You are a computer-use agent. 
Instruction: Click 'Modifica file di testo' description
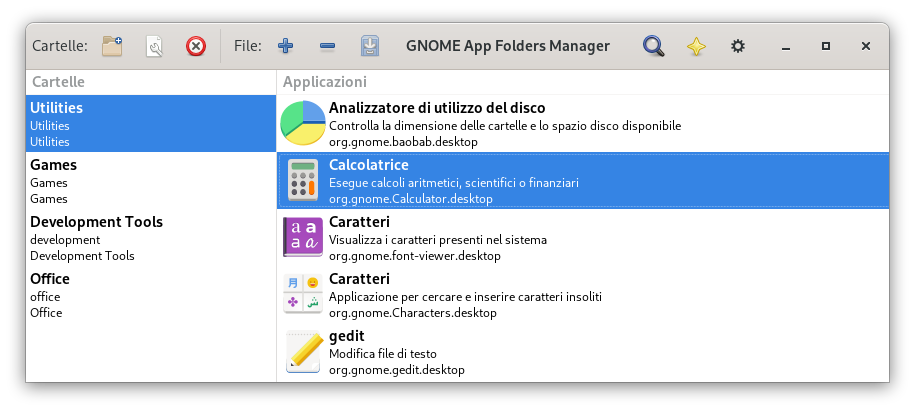(x=383, y=354)
